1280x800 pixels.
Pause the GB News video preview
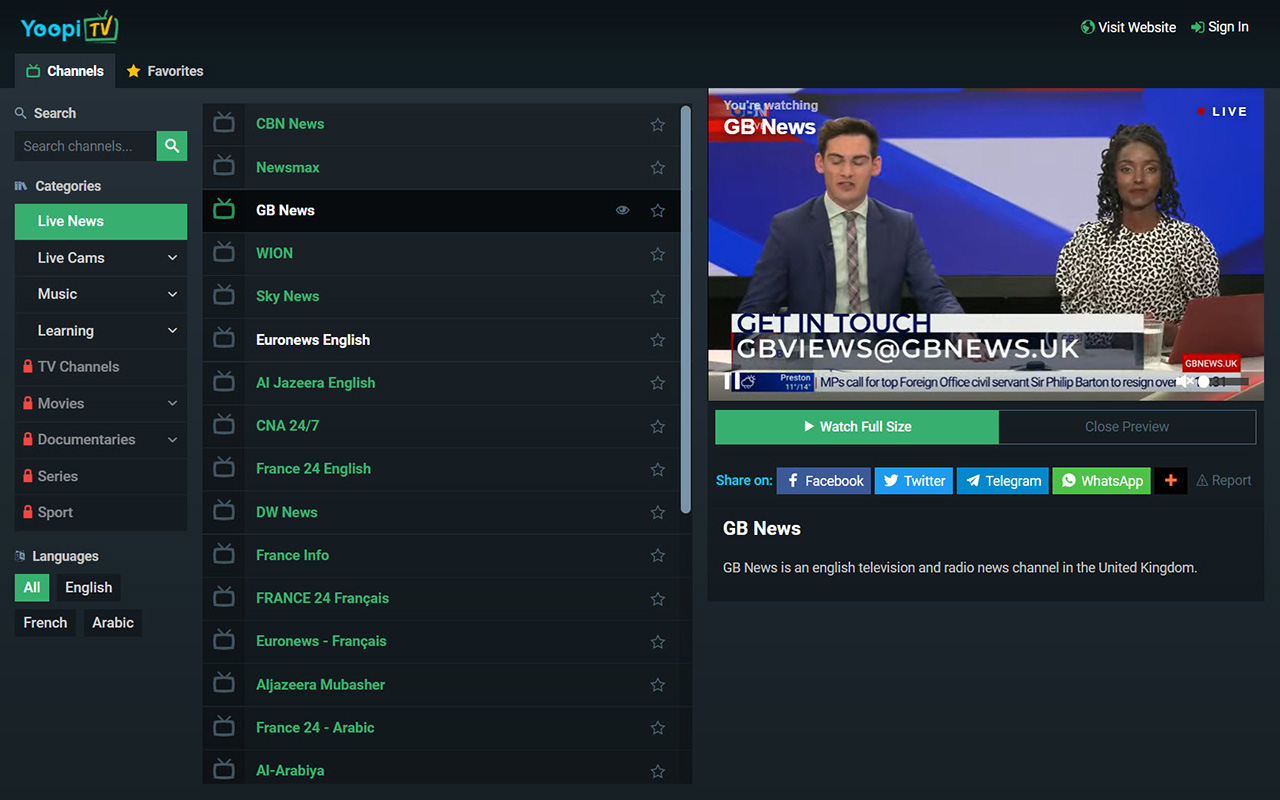(731, 381)
